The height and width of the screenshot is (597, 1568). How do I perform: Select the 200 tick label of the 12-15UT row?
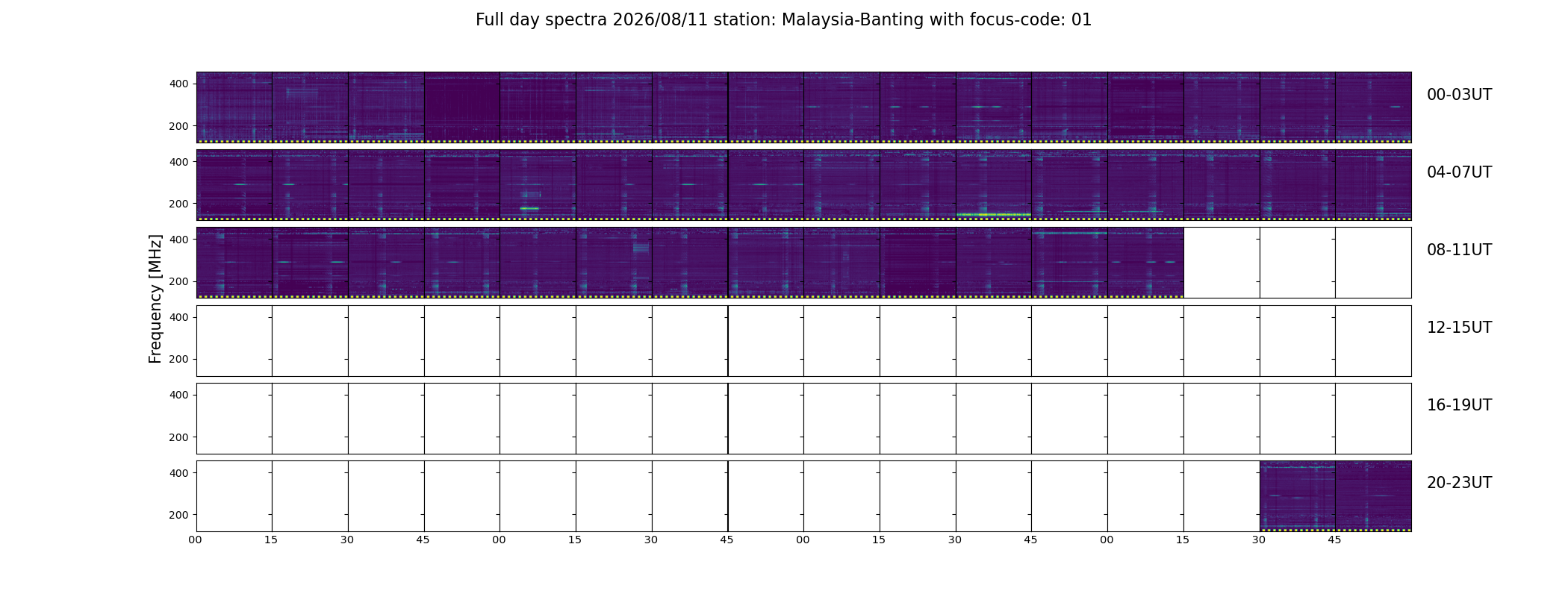coord(179,359)
